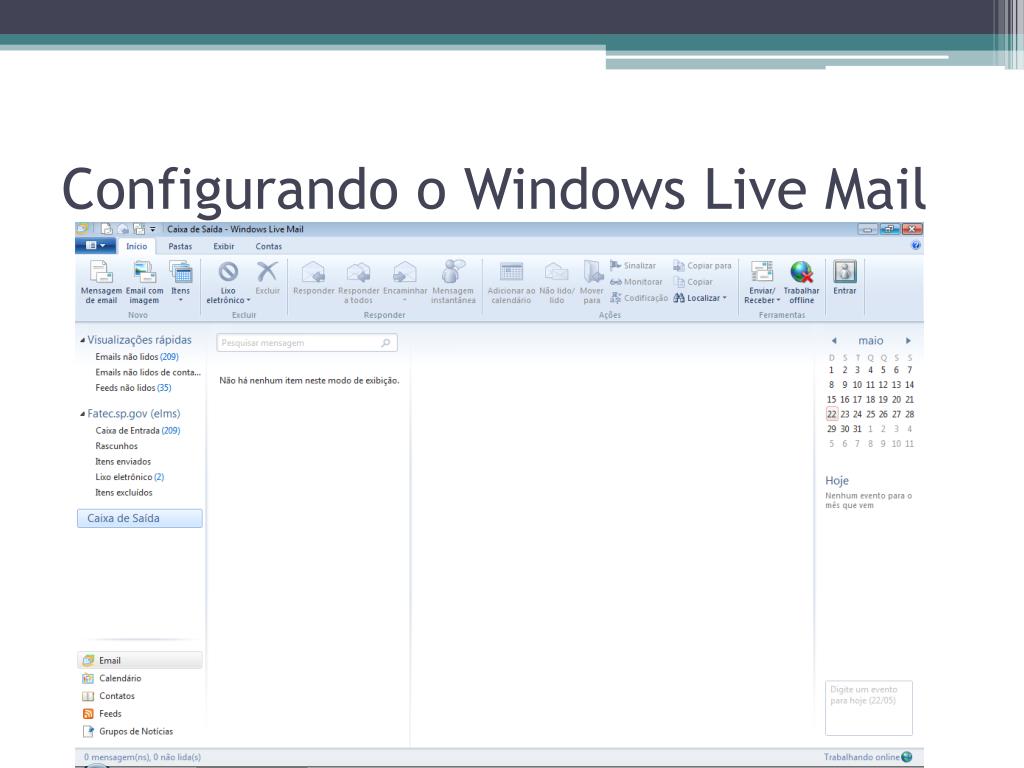The image size is (1024, 768).
Task: Click the search magnifier icon
Action: (x=386, y=343)
